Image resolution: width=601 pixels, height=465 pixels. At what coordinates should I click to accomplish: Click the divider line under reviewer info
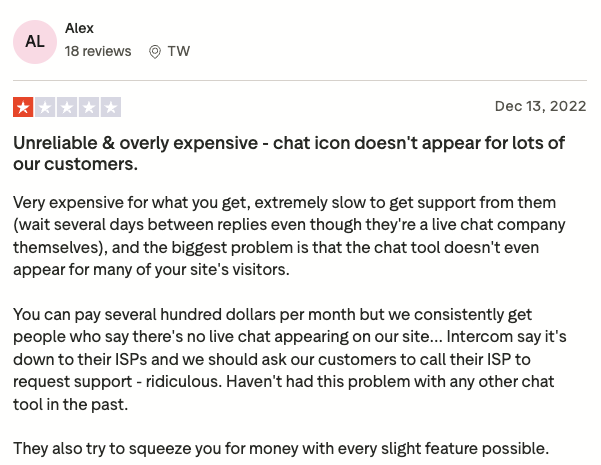[300, 81]
